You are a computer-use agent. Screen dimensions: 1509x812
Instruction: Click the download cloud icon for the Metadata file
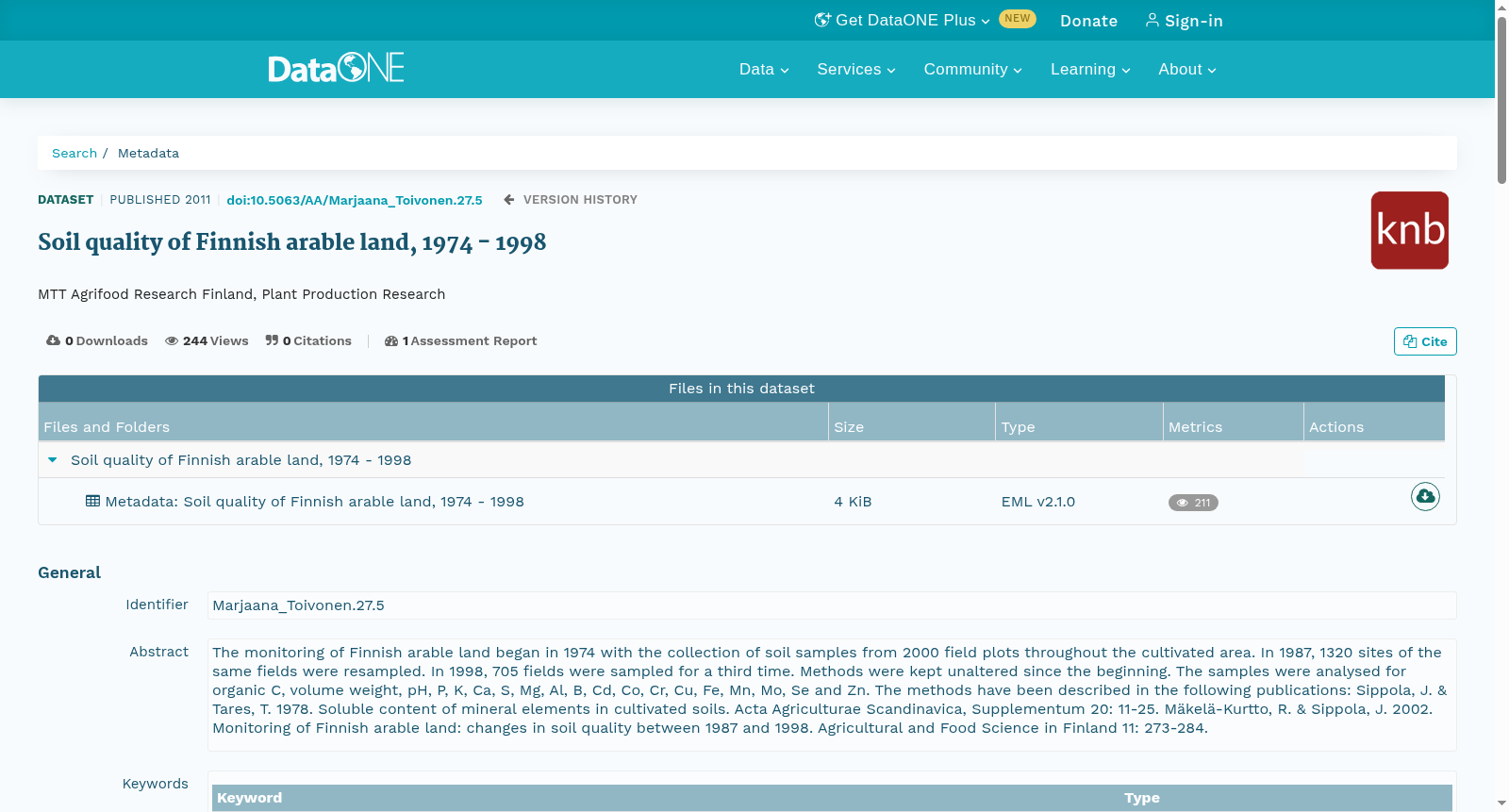(x=1425, y=496)
